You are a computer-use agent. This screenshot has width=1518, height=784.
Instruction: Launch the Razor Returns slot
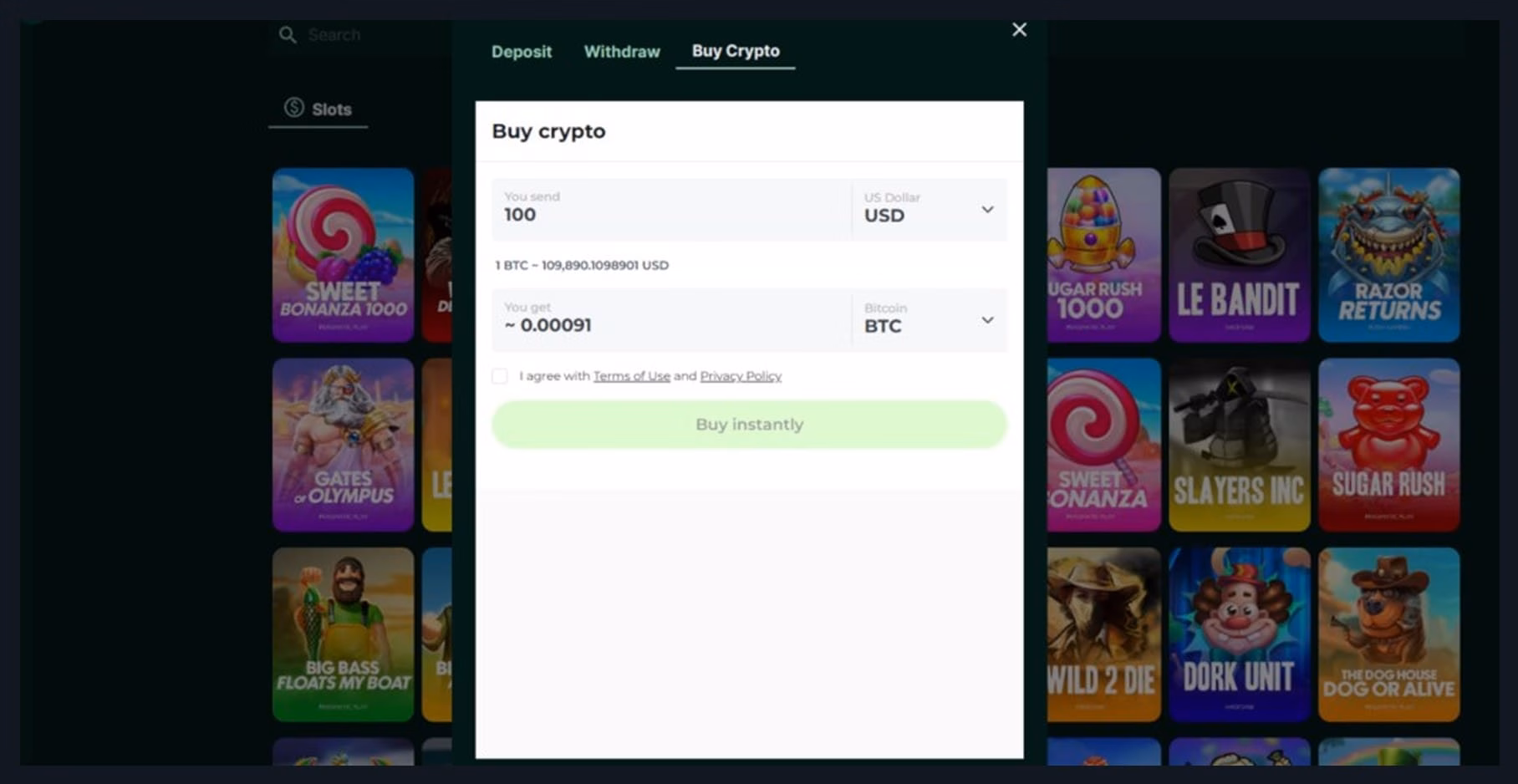1388,255
